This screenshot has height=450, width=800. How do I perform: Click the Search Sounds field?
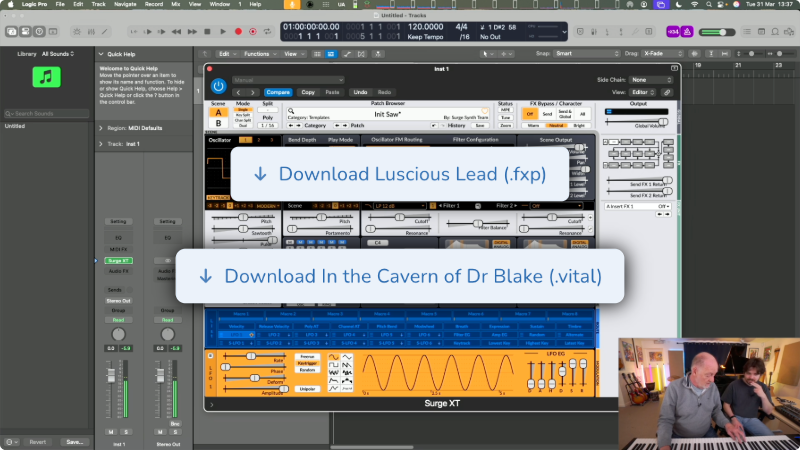point(46,113)
